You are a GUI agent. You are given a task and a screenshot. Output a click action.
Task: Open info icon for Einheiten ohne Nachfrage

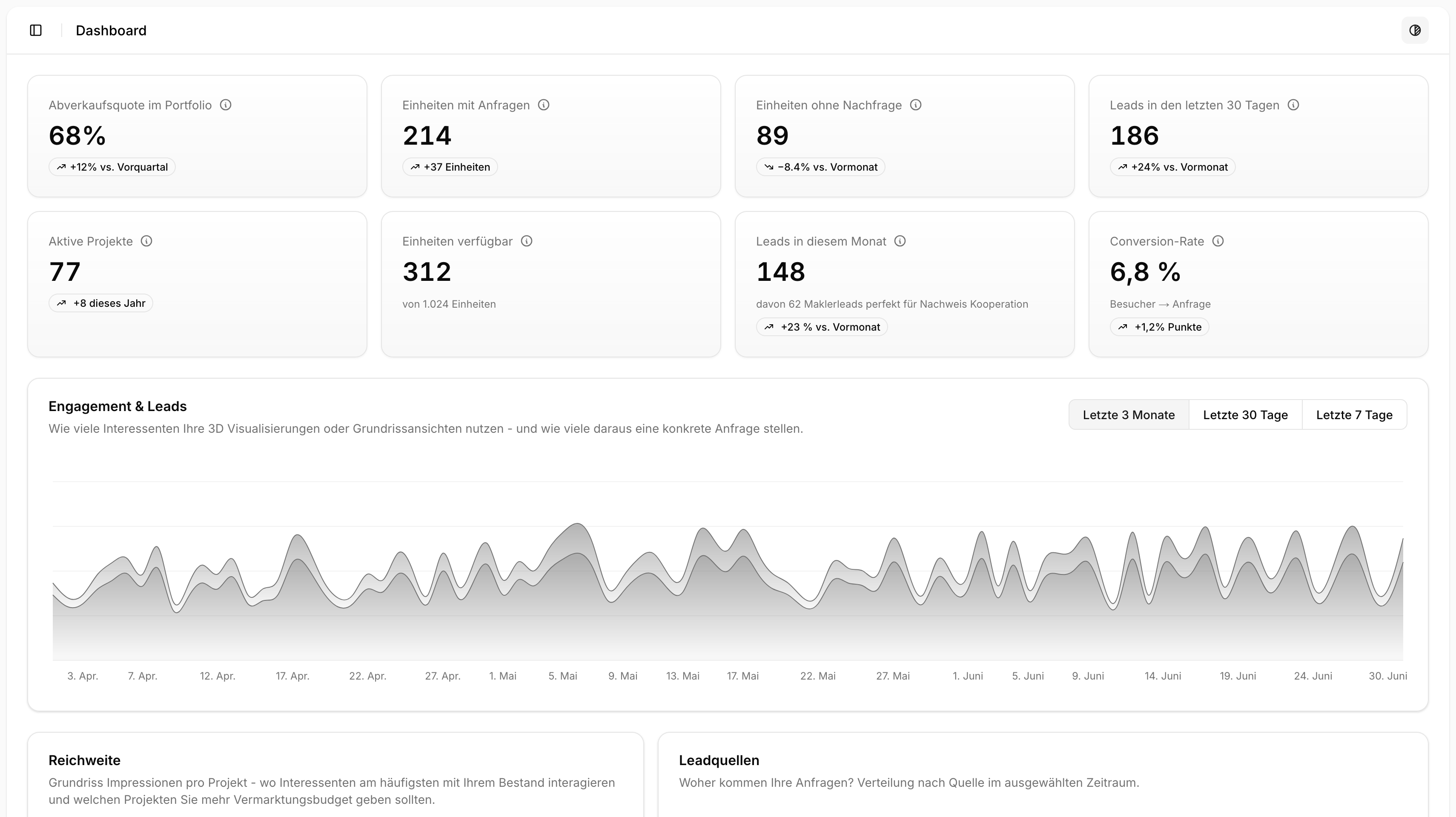click(x=916, y=105)
